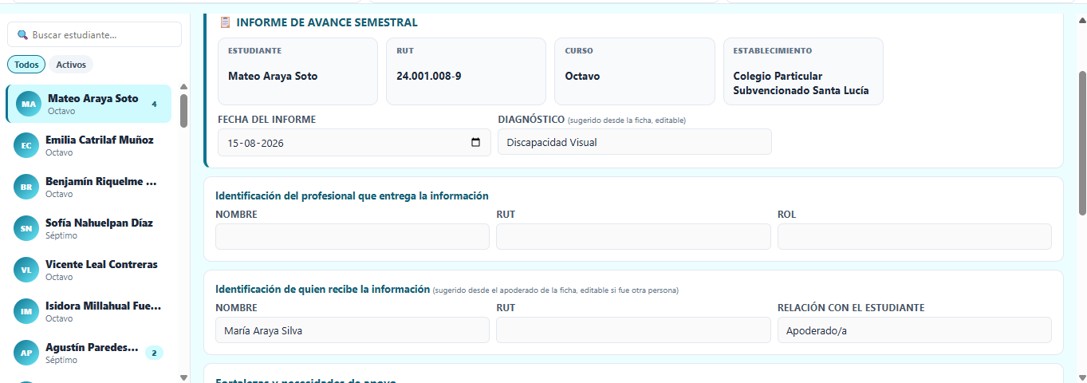Click the Curso card value Octavo
This screenshot has height=383, width=1087.
point(582,76)
